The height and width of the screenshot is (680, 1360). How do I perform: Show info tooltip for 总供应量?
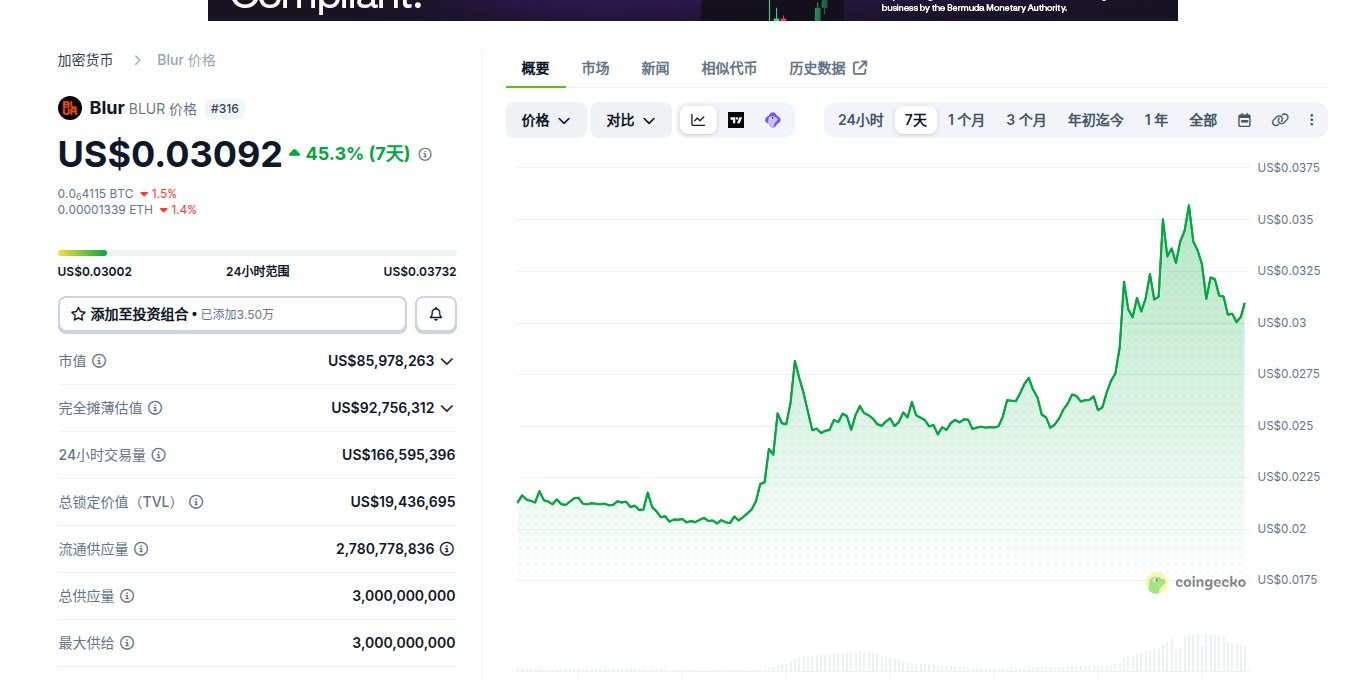(x=127, y=596)
